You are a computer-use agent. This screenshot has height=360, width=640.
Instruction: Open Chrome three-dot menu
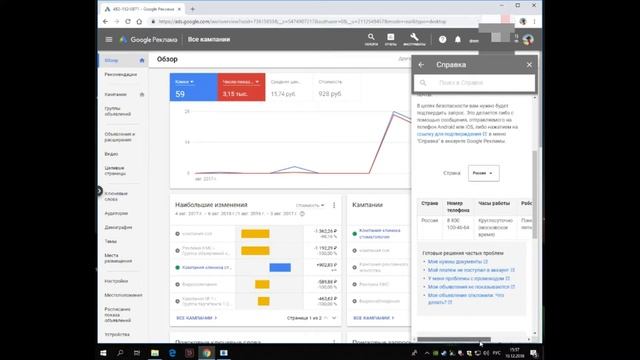point(534,21)
